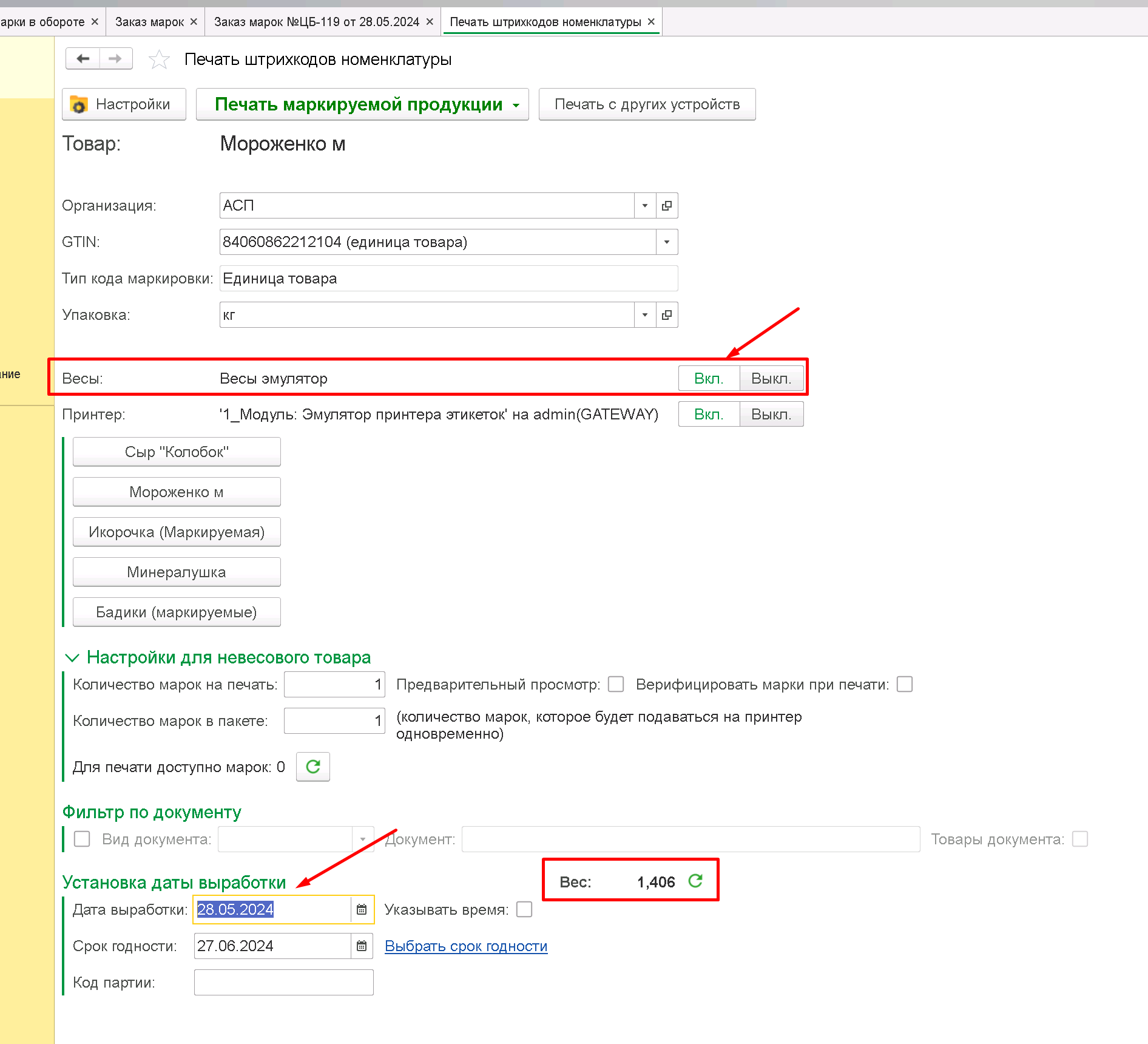
Task: Open calendar for Дата выработки
Action: (x=362, y=909)
